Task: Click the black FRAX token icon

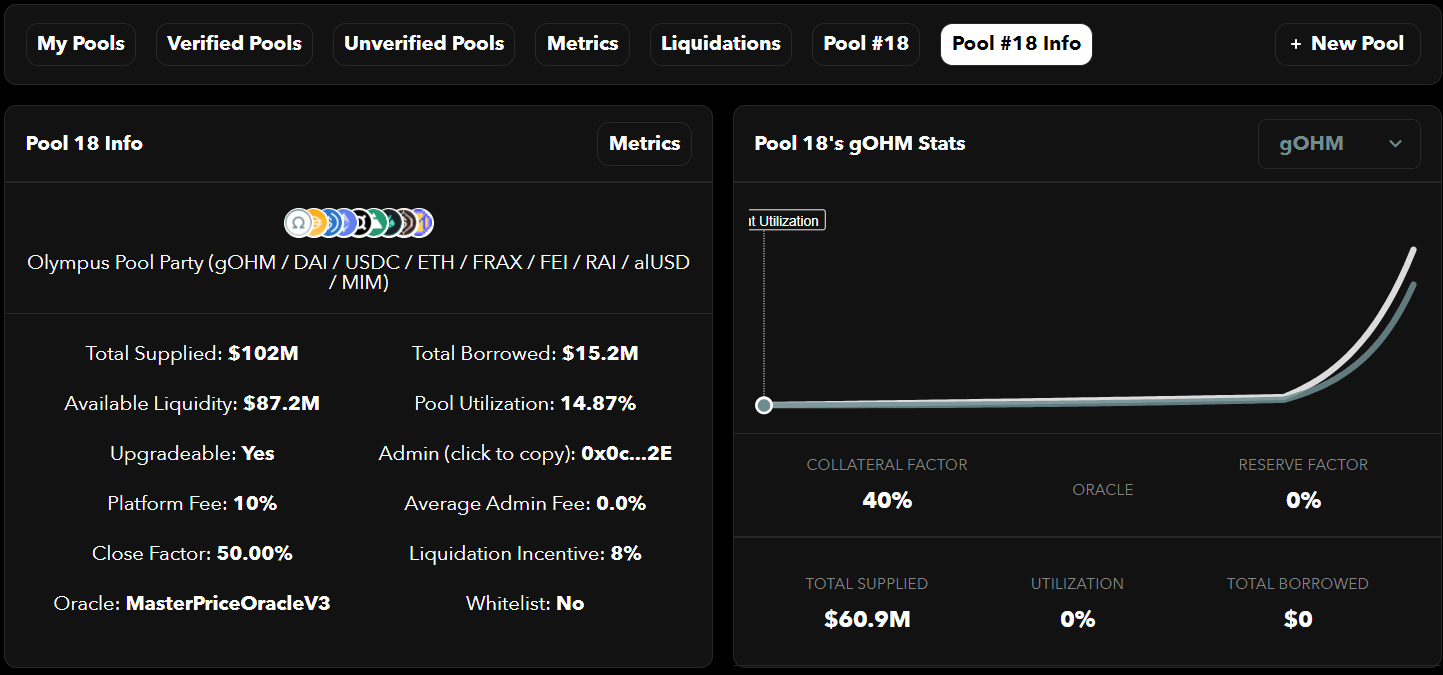Action: point(359,223)
